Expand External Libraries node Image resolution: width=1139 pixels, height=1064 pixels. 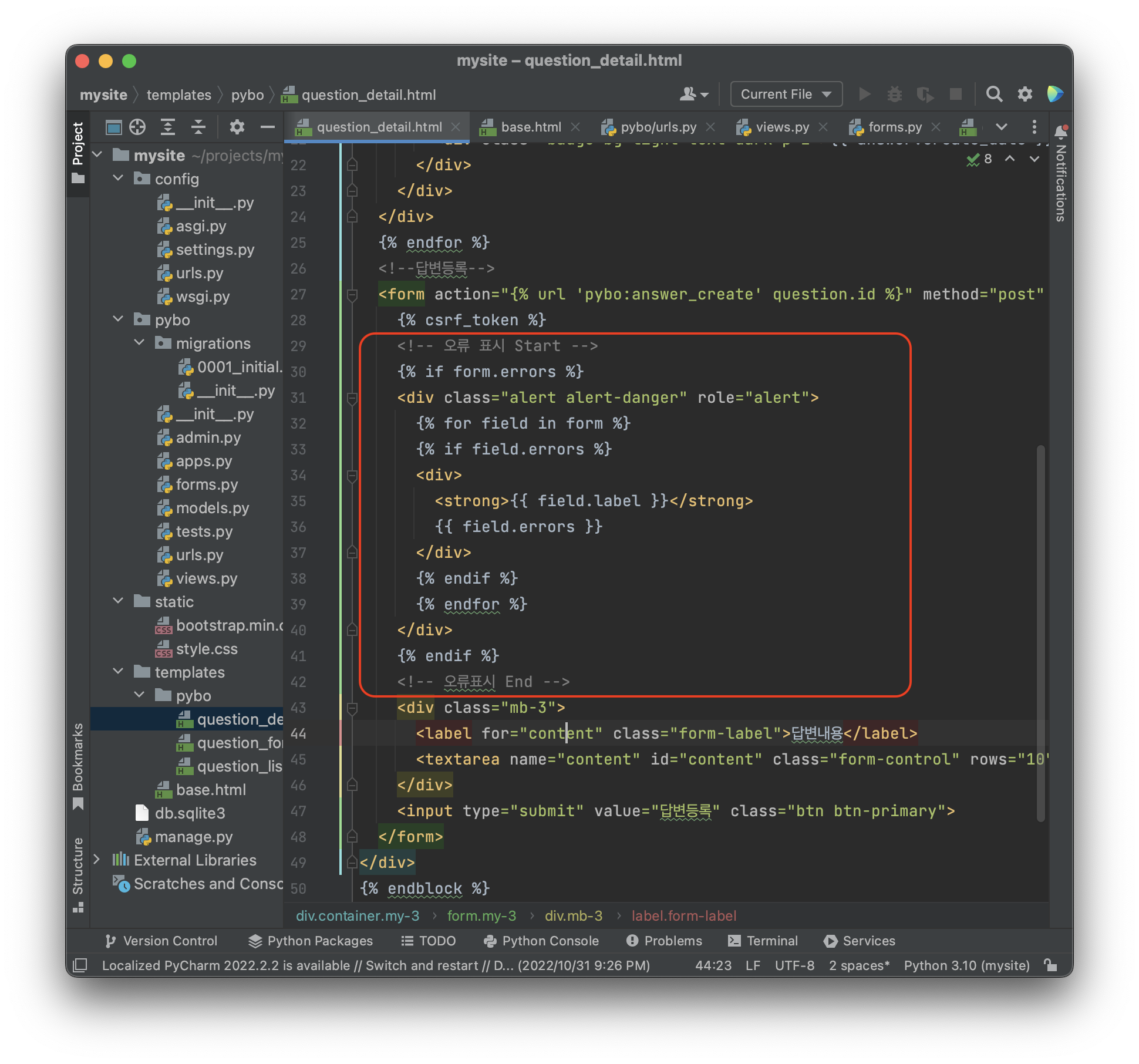97,860
